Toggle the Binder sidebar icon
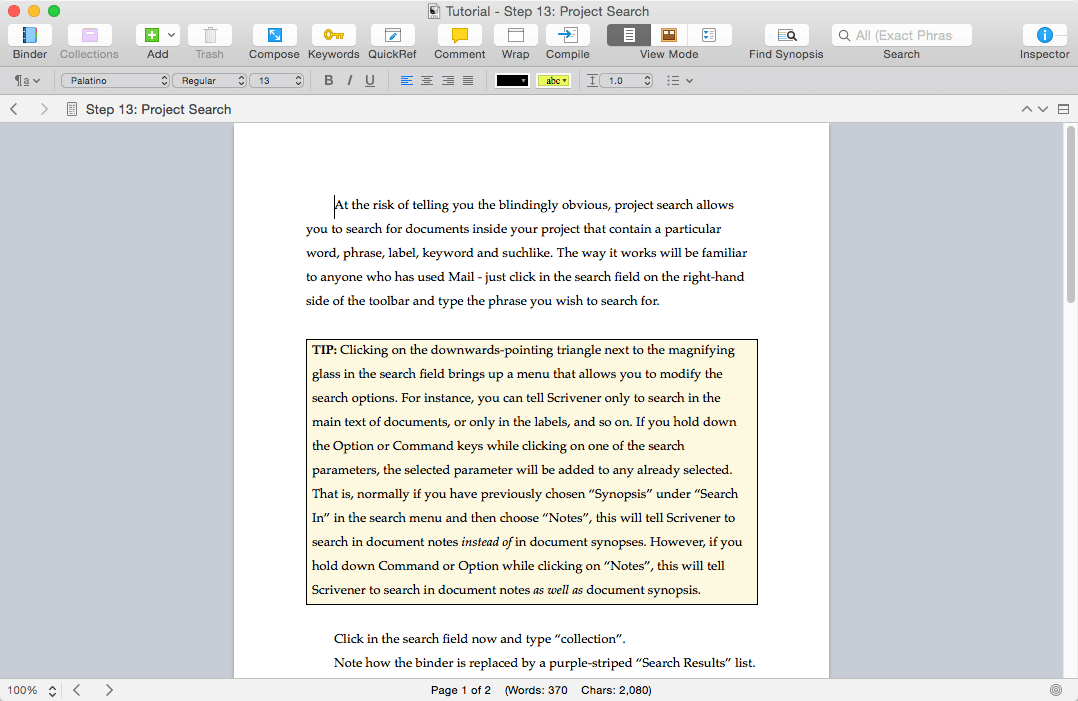This screenshot has width=1078, height=701. pos(30,35)
